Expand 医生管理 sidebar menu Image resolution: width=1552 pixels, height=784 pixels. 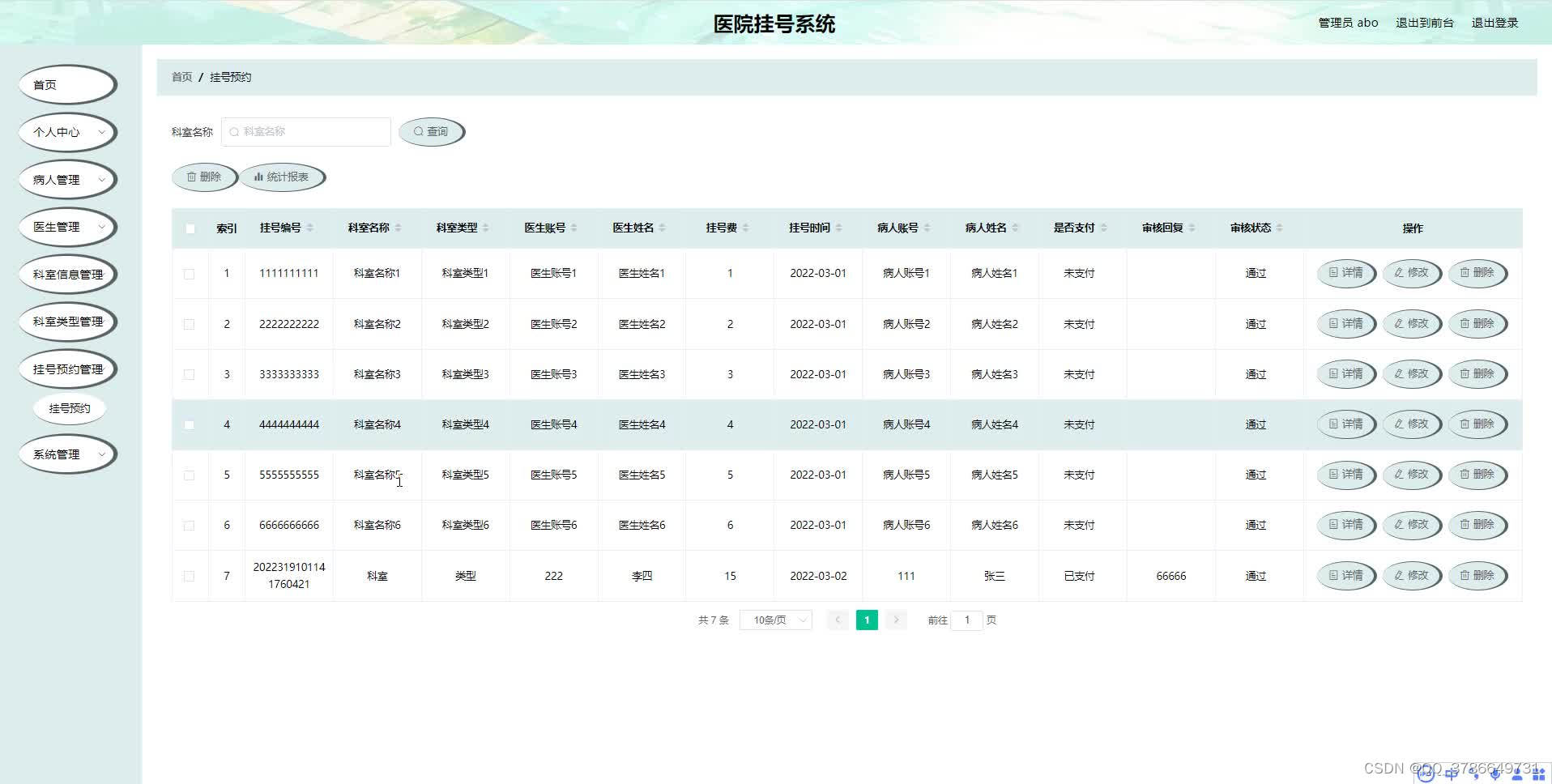pos(68,227)
